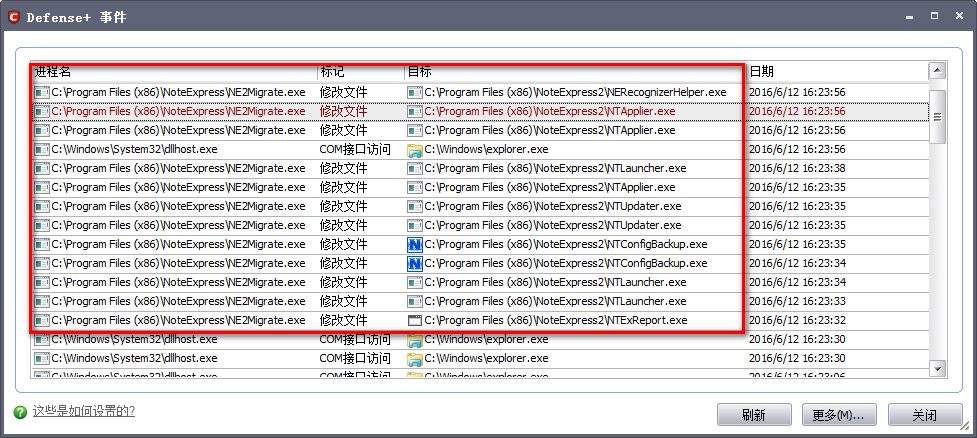This screenshot has height=438, width=977.
Task: Click the Comodo logo in the title bar
Action: 14,17
